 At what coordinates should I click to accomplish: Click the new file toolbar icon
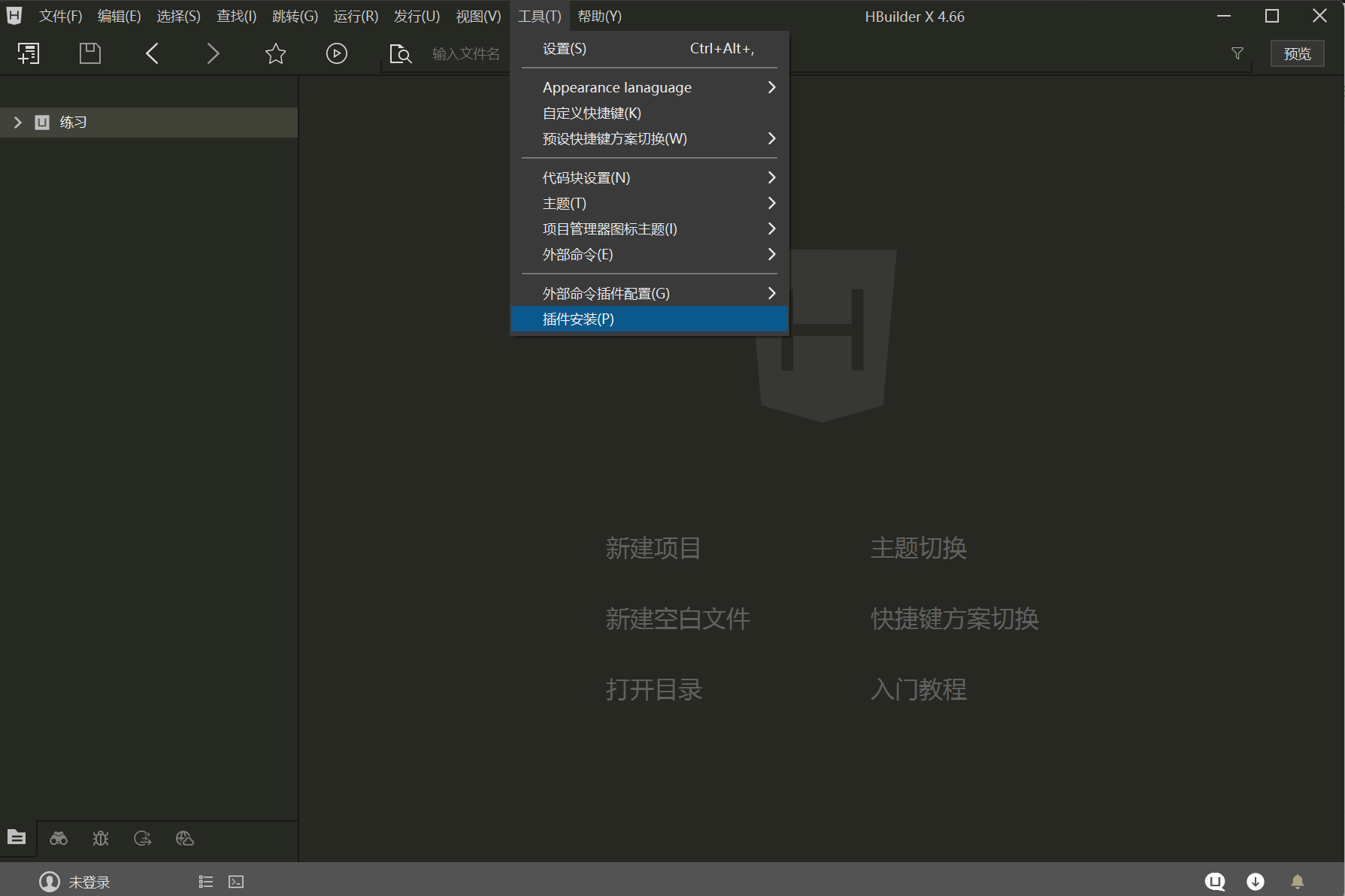click(28, 53)
